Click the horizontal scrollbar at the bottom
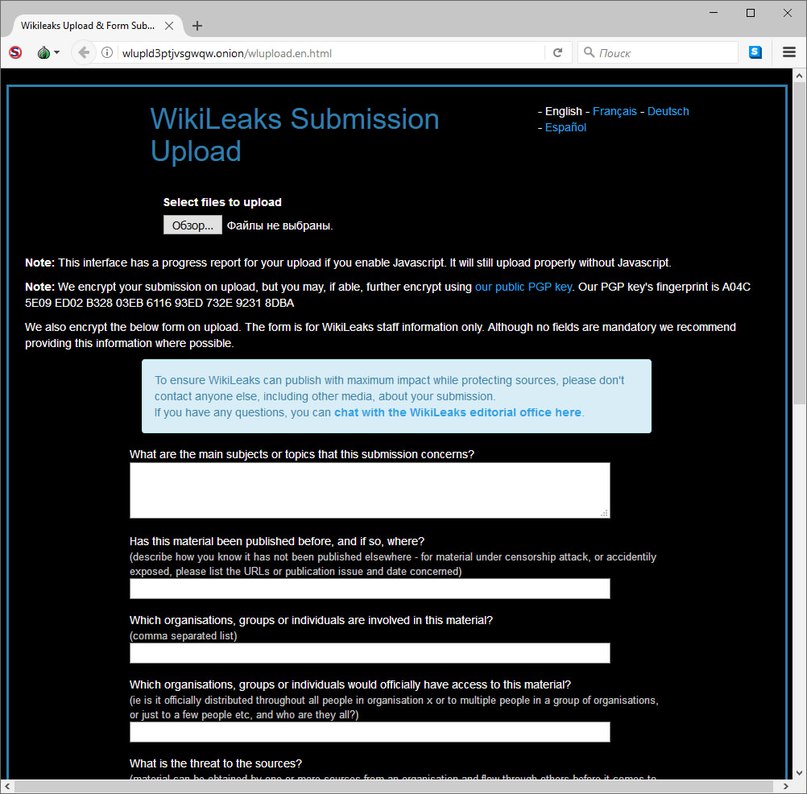 pyautogui.click(x=394, y=786)
